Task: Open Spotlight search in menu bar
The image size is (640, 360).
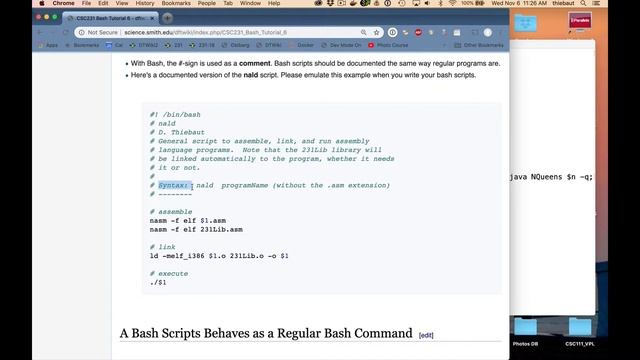Action: (x=584, y=3)
